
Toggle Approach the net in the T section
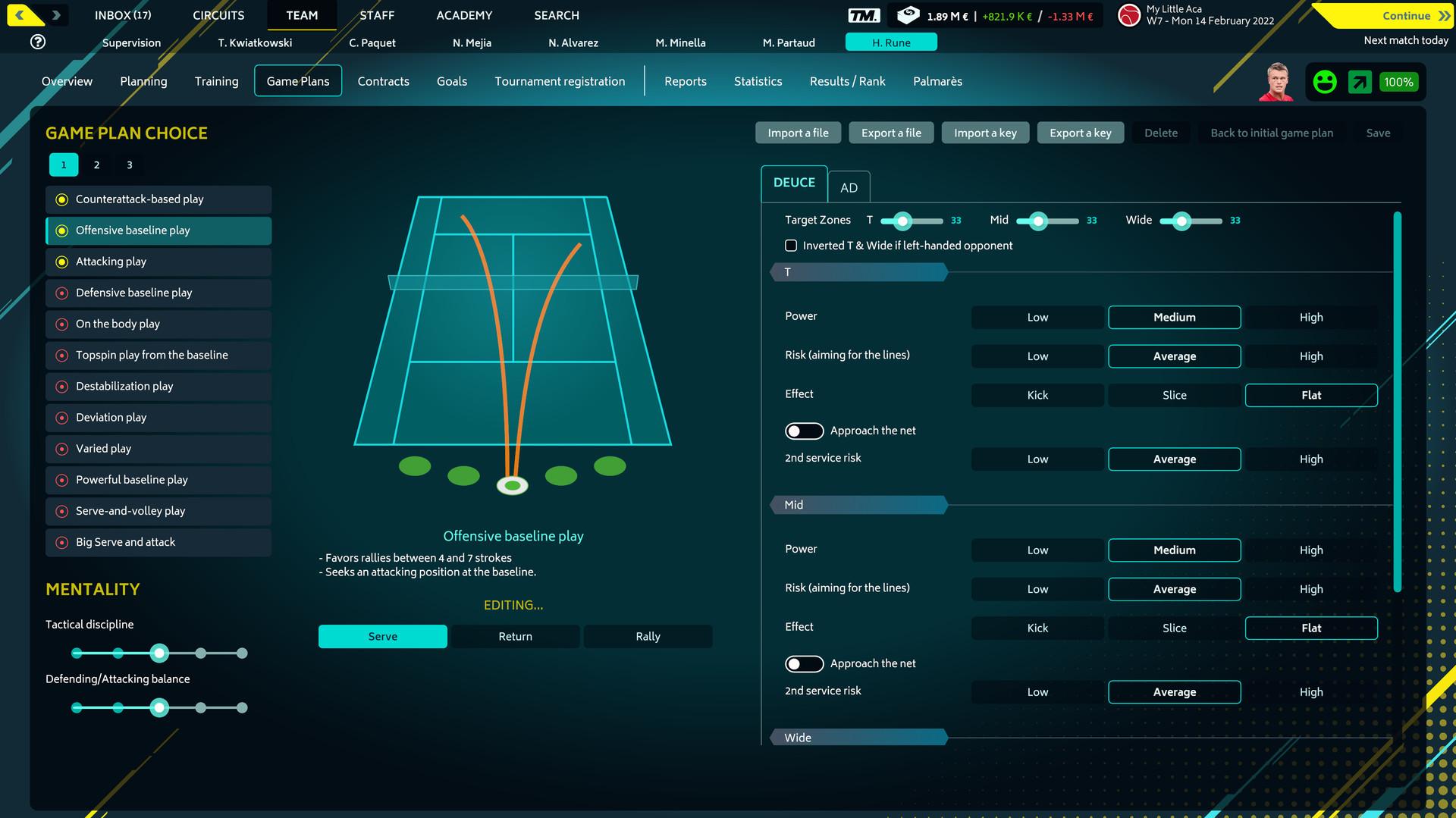804,430
